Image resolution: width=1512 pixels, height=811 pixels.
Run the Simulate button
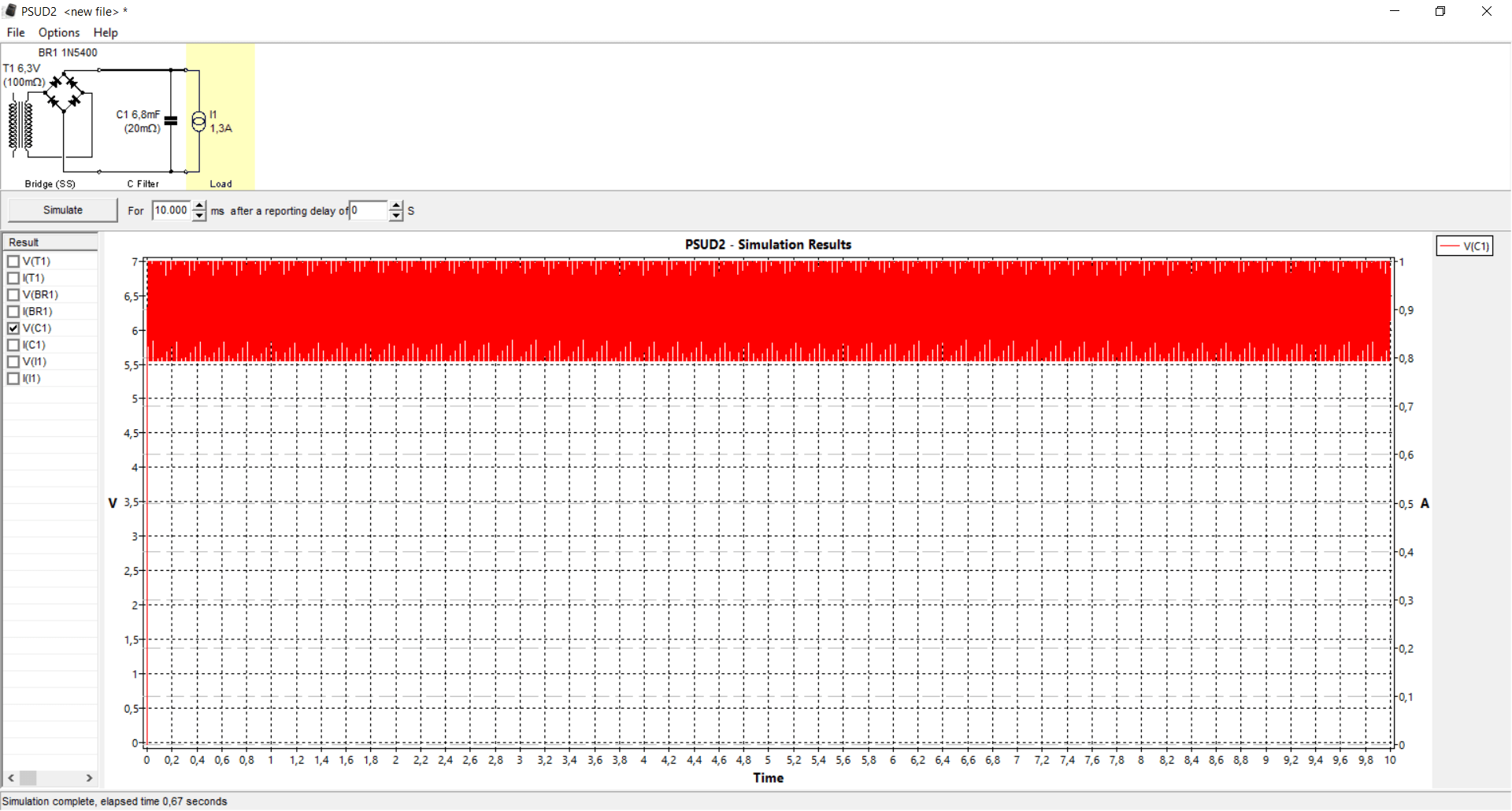63,210
